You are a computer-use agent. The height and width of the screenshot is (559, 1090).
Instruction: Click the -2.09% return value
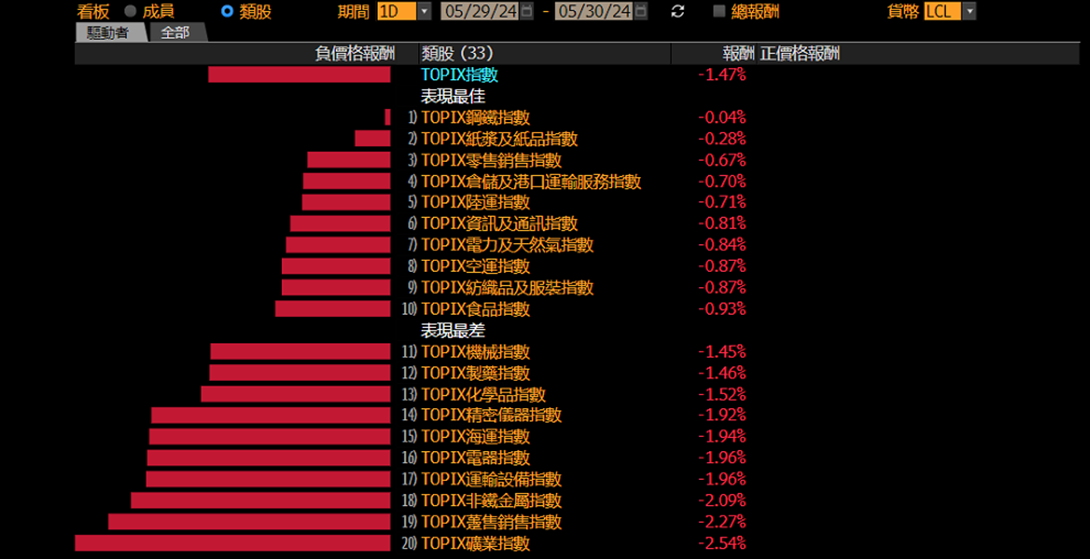[722, 501]
